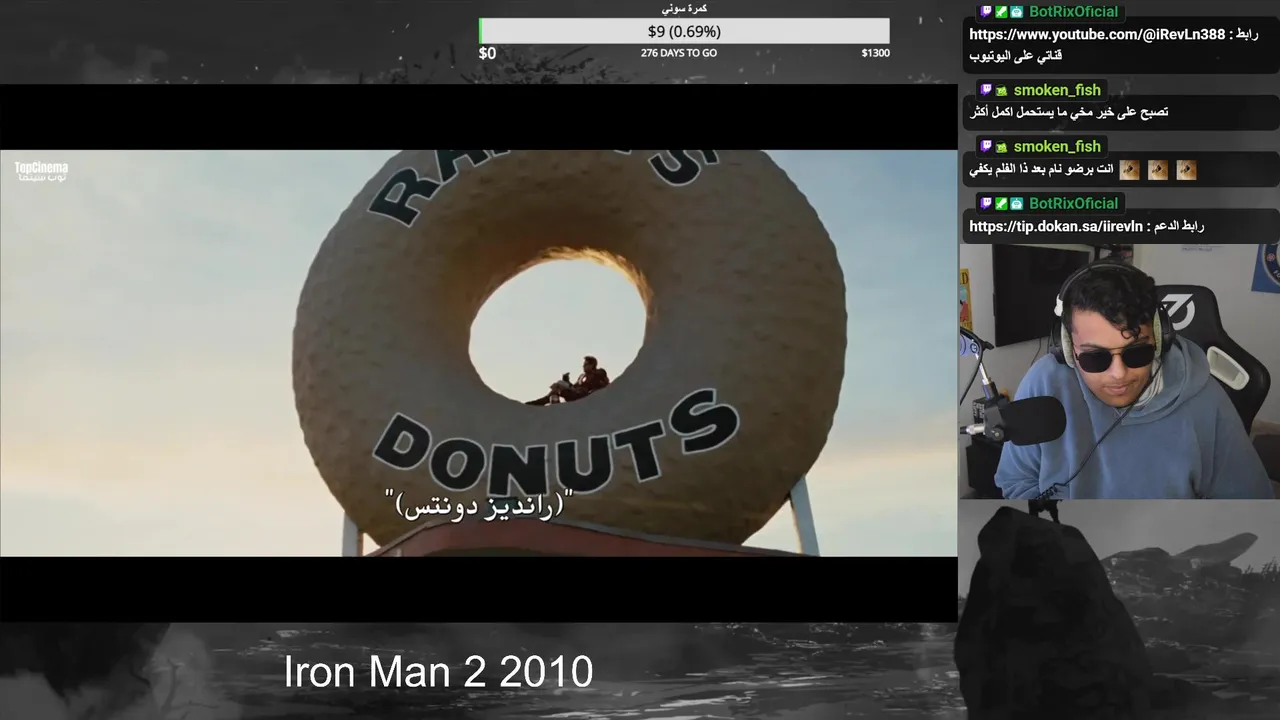Click smoken_fish username on message with emotes
Screen dimensions: 1280x720
point(1056,147)
